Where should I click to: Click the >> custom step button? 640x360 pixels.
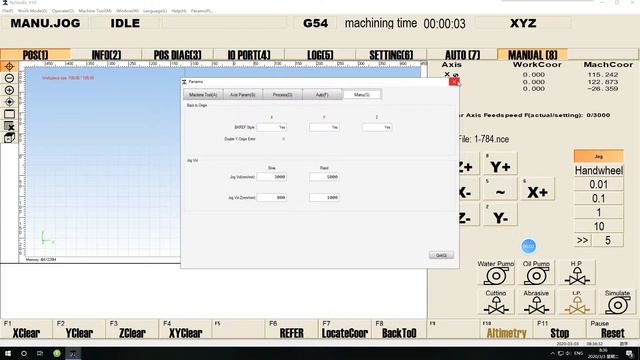(x=582, y=240)
